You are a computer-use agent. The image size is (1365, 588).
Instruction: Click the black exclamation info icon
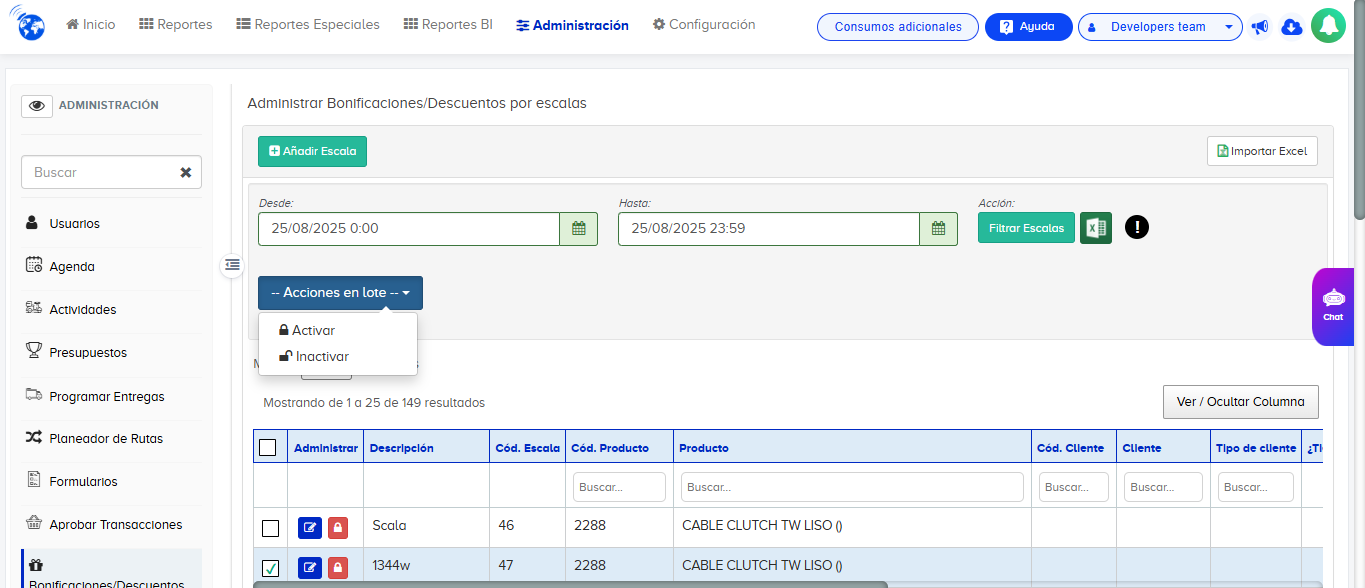tap(1137, 227)
